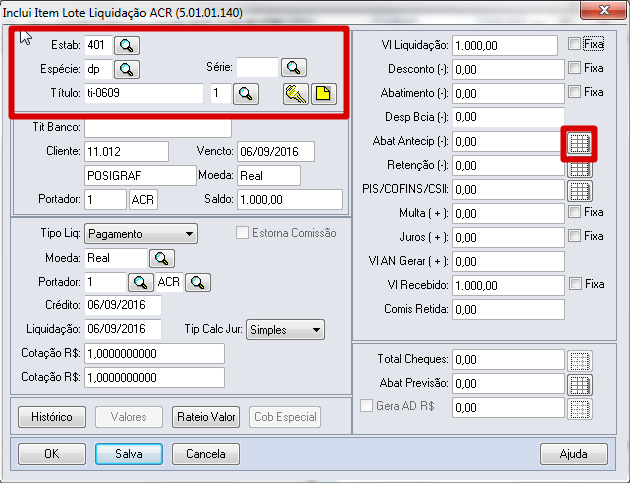Toggle the Estorna Comissão checkbox

(242, 233)
